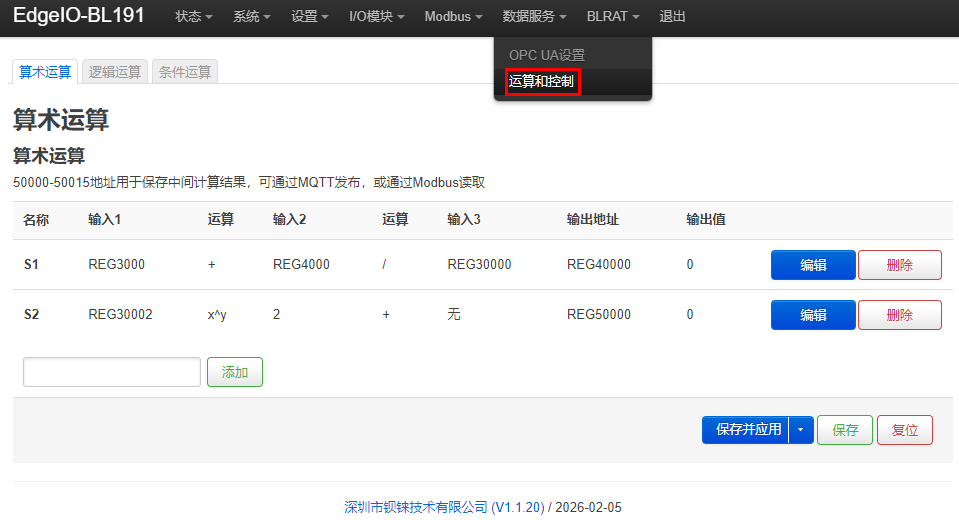Click REG50000 output address cell
This screenshot has width=959, height=520.
coord(599,314)
